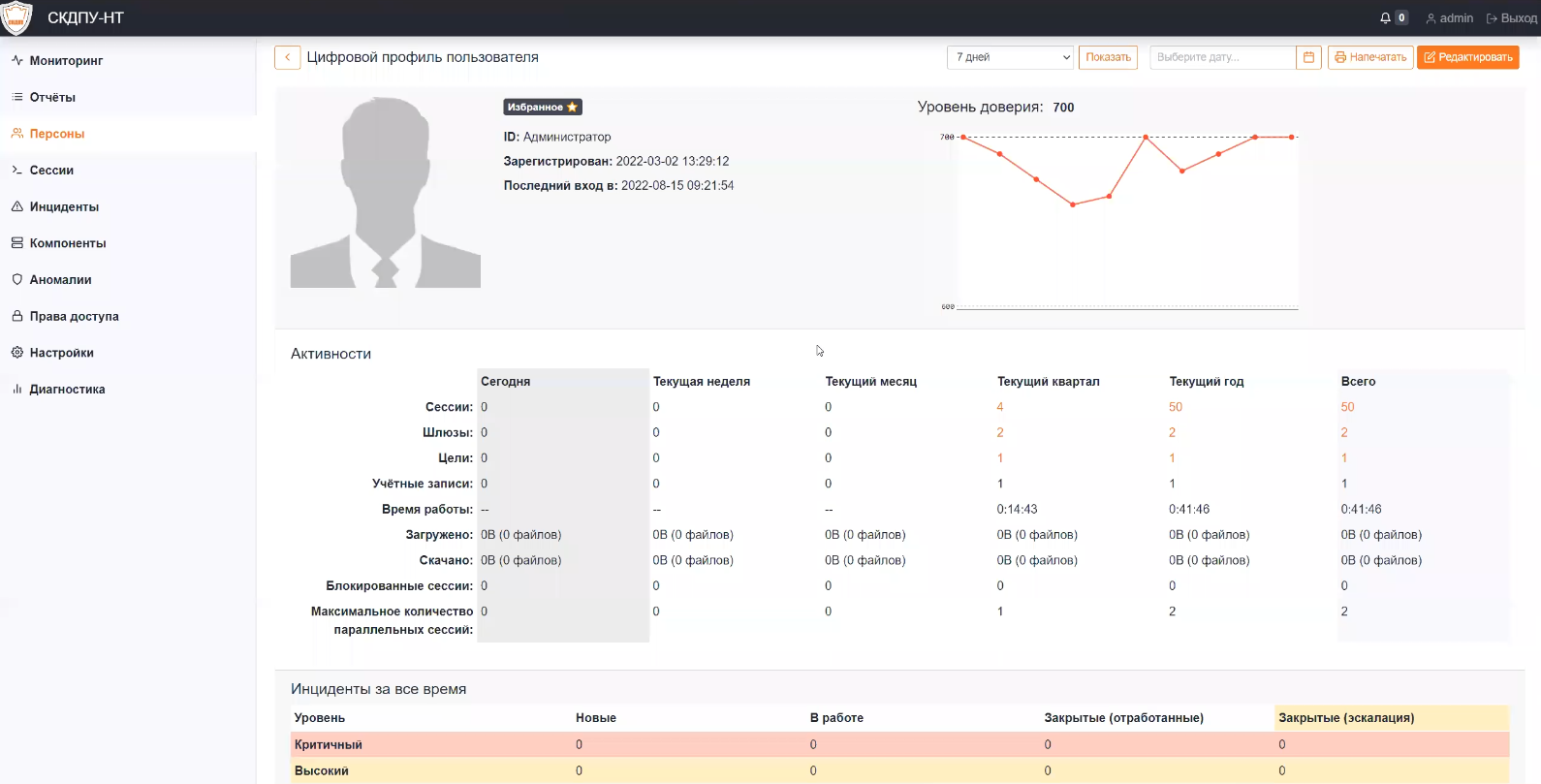Image resolution: width=1541 pixels, height=784 pixels.
Task: Click the admin user icon in header
Action: (x=1431, y=18)
